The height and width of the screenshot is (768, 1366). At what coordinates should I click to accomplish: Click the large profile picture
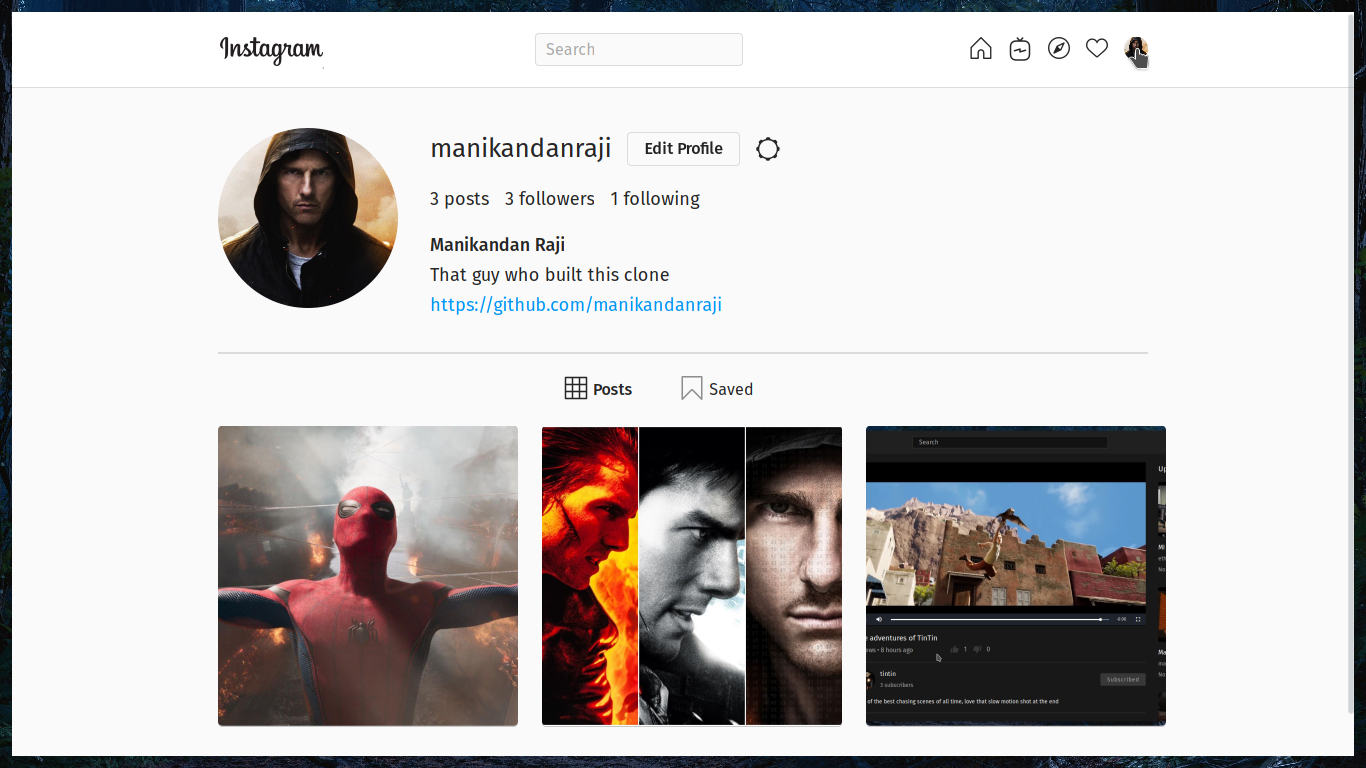[x=308, y=218]
